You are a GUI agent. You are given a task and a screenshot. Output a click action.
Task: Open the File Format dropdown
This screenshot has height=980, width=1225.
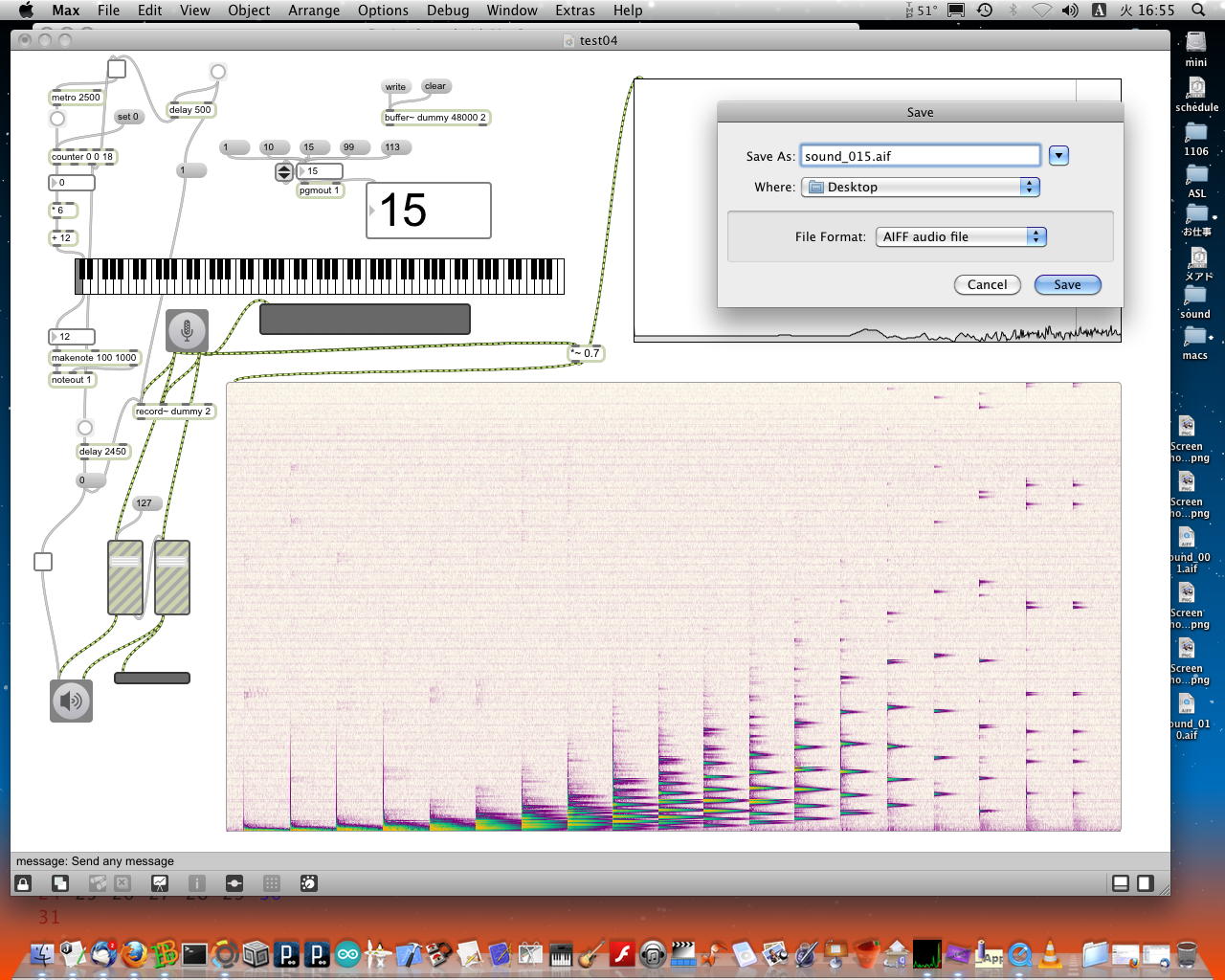[x=961, y=236]
